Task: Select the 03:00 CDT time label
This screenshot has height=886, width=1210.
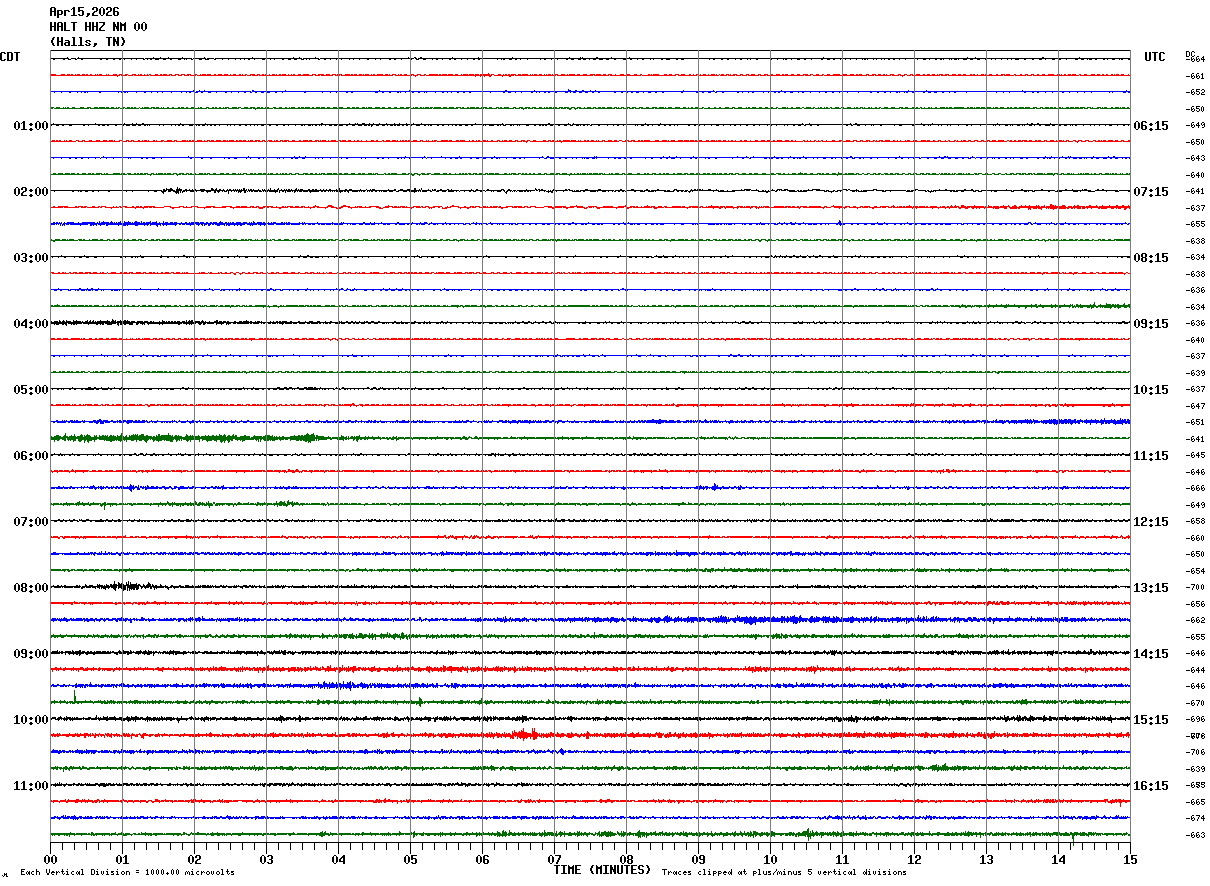Action: (31, 258)
